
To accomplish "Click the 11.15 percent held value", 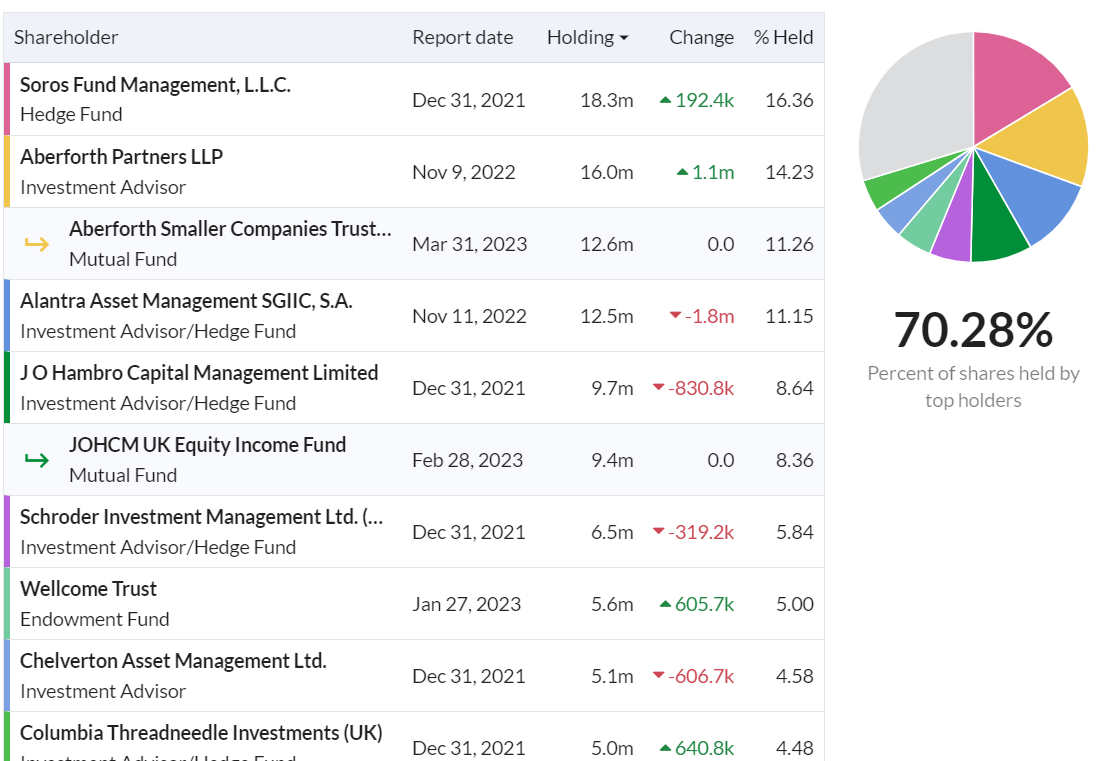I will point(789,316).
